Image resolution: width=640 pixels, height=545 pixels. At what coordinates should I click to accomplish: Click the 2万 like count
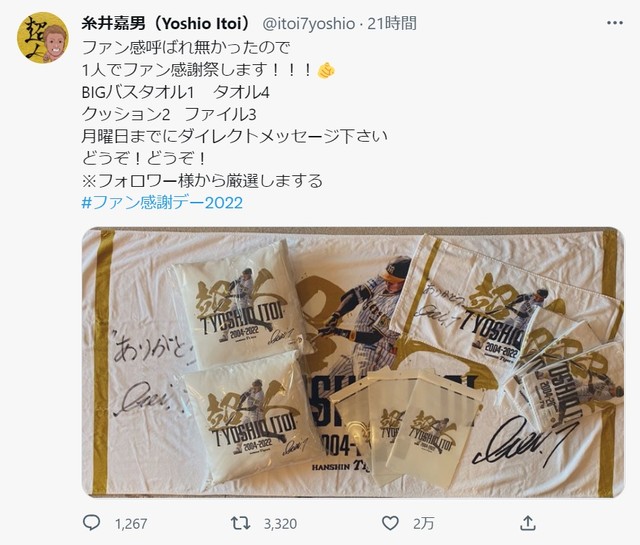click(x=423, y=523)
